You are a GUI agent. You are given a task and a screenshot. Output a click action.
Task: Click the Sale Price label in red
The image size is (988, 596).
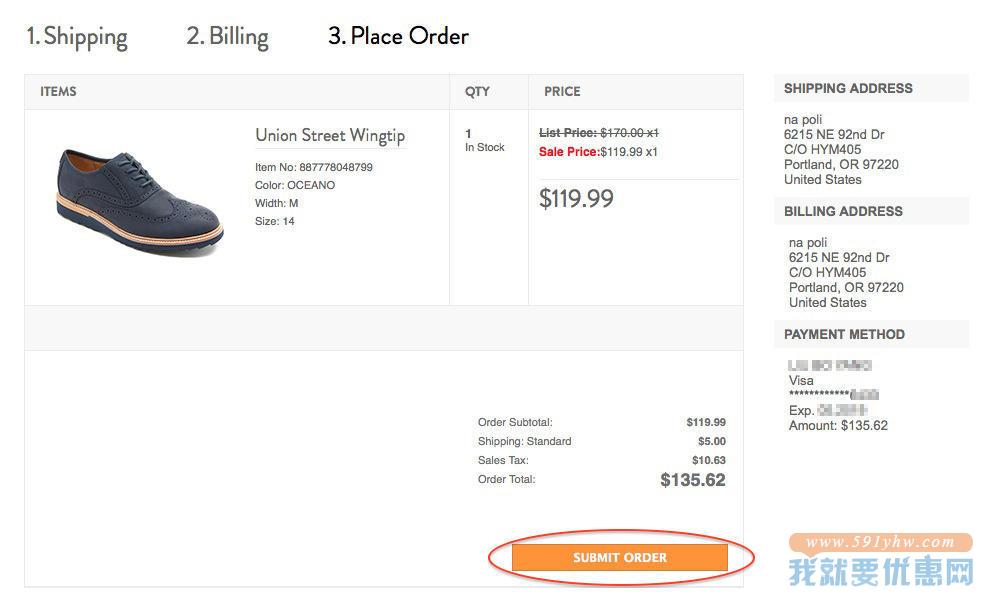coord(569,152)
